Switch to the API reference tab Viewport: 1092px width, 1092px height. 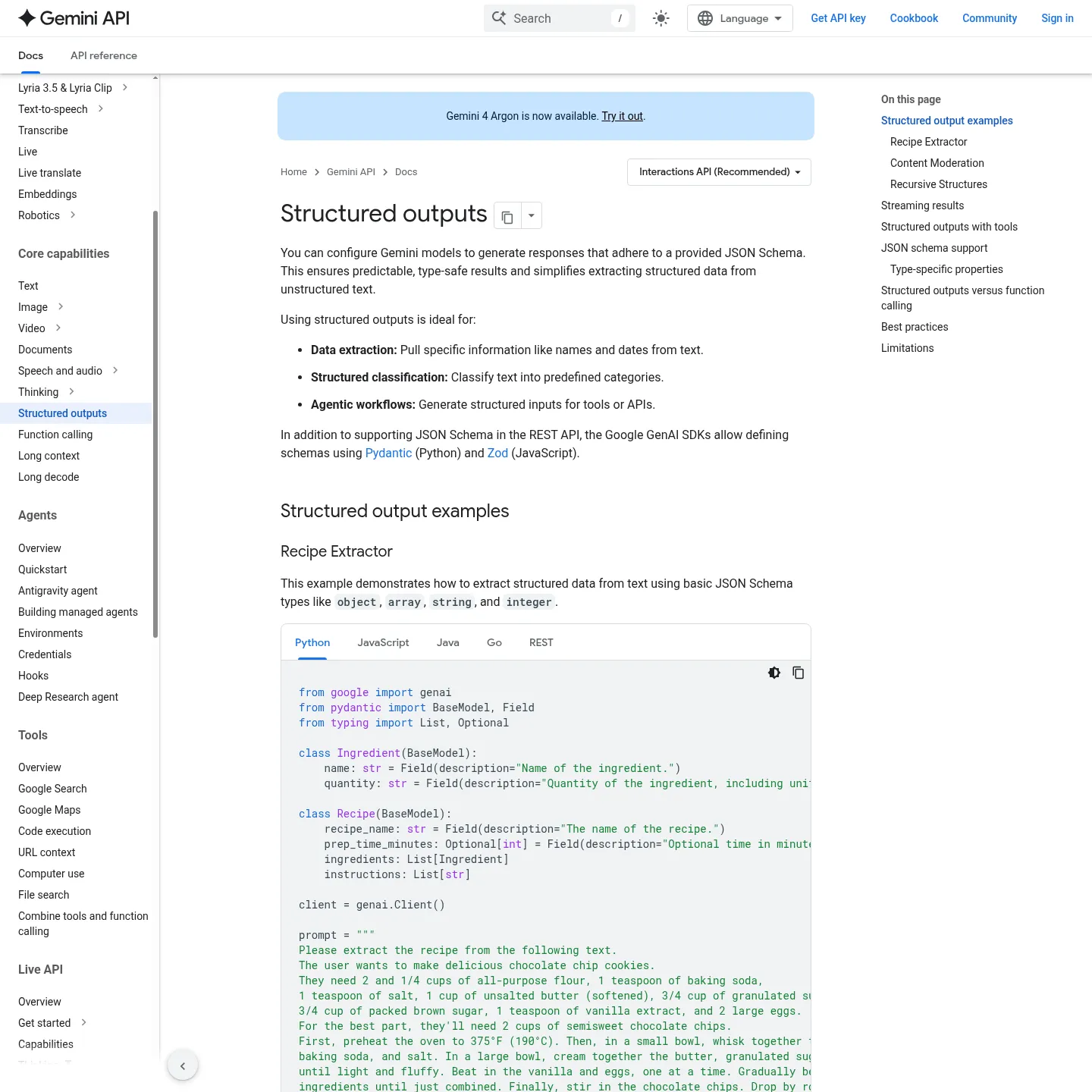tap(104, 55)
